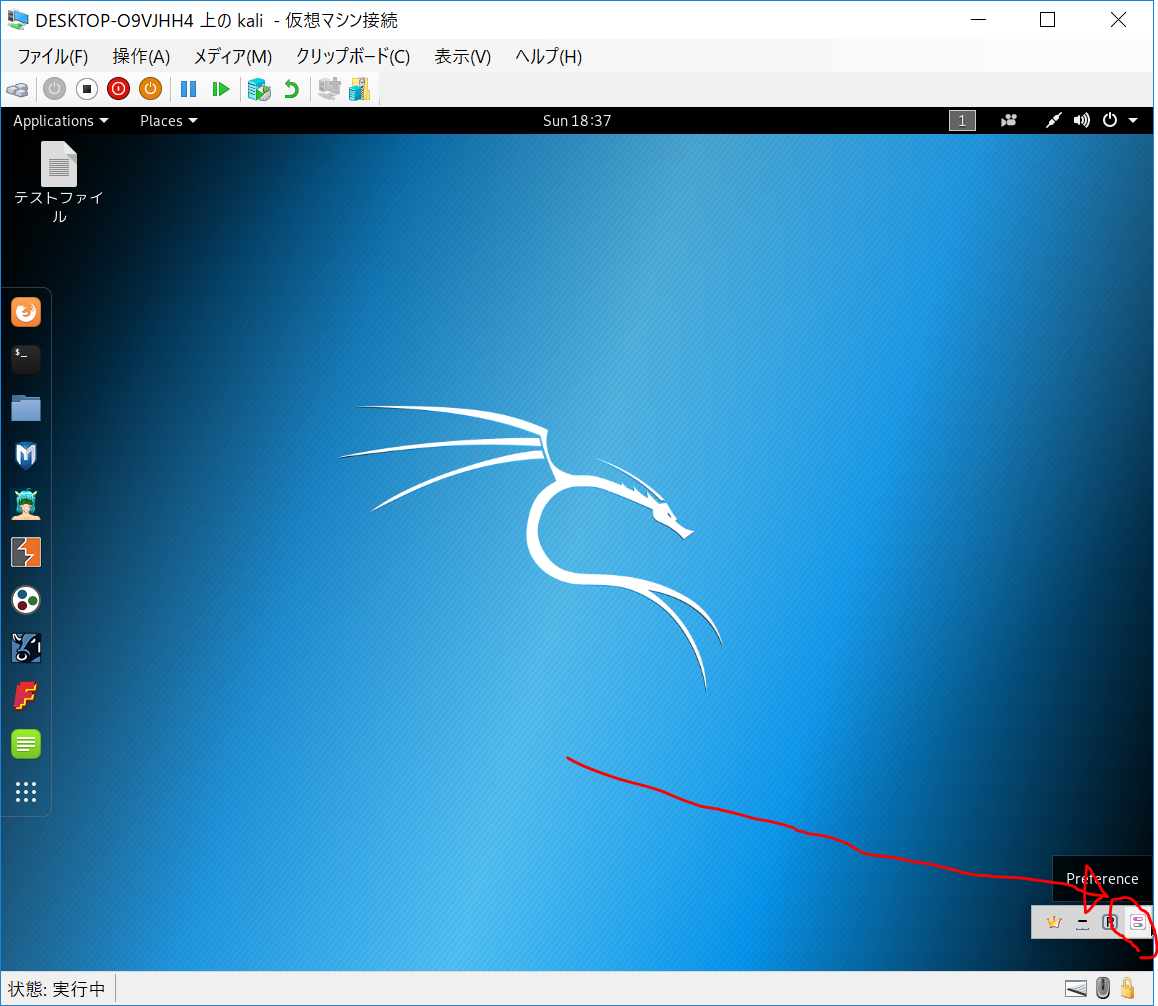Click the Sun 18:37 clock
Screen dimensions: 1158x1006
pyautogui.click(x=577, y=121)
